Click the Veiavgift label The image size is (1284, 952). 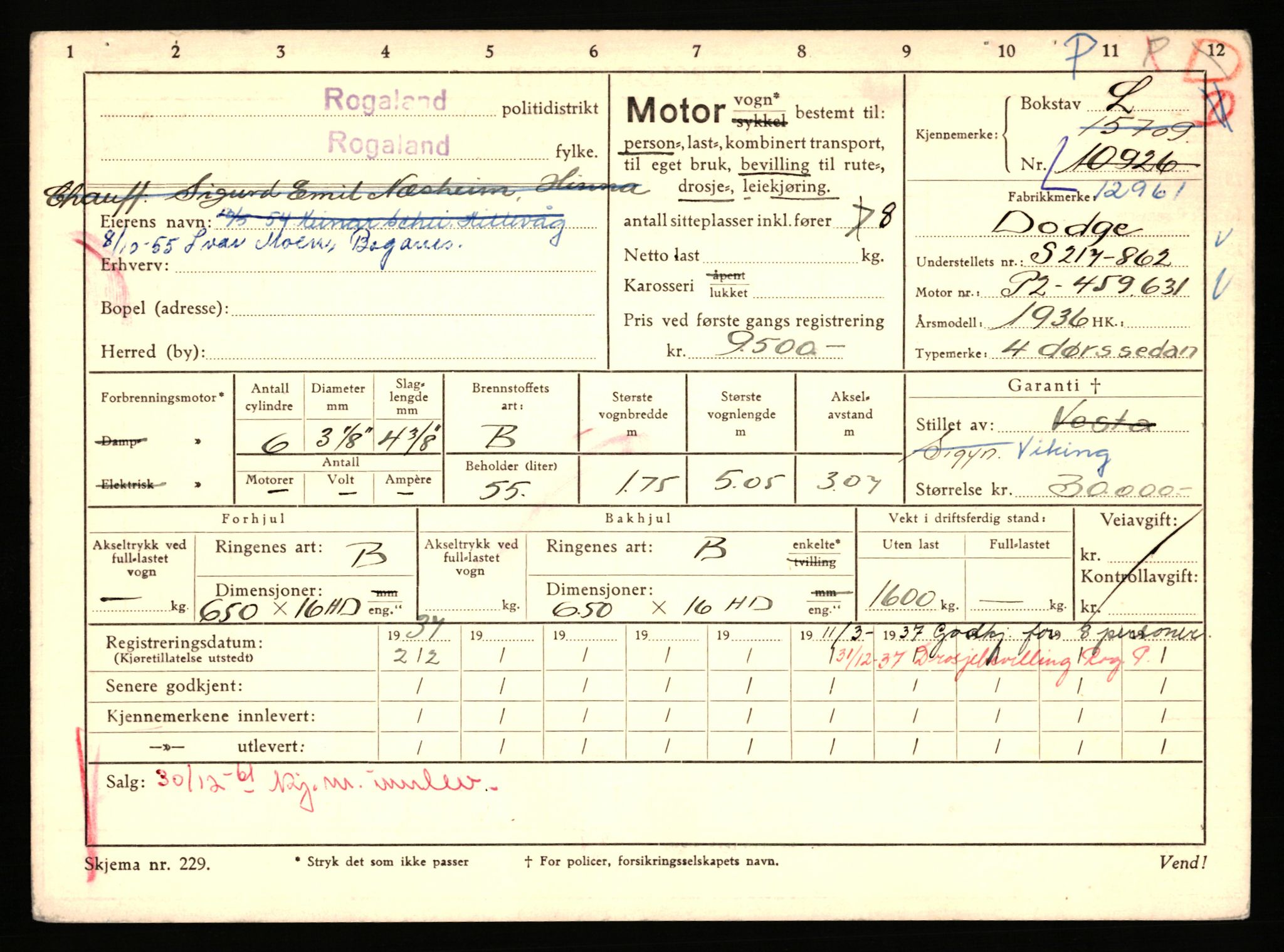[1139, 520]
